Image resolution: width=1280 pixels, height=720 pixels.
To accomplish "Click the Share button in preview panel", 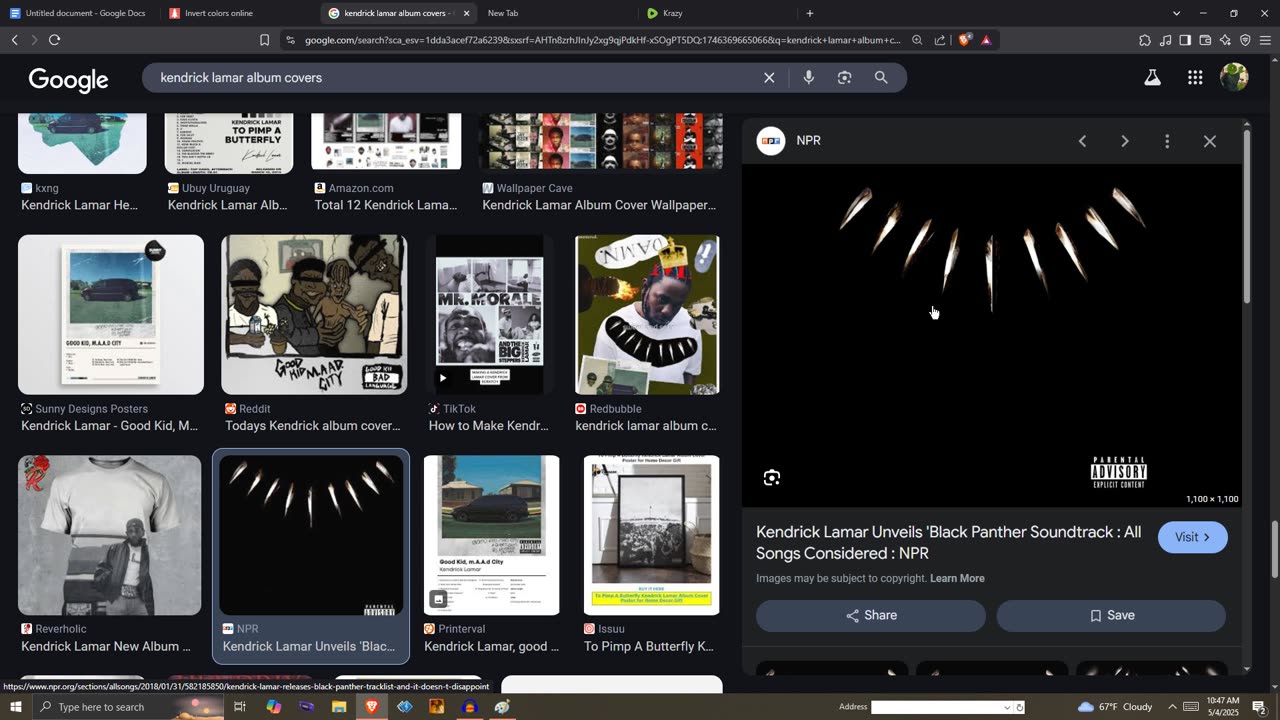I will click(870, 615).
